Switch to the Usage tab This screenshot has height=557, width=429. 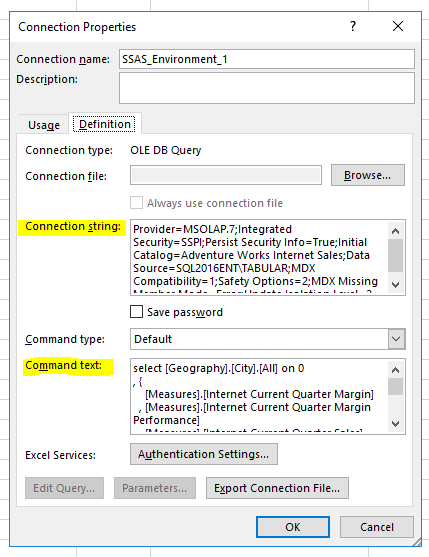click(44, 125)
